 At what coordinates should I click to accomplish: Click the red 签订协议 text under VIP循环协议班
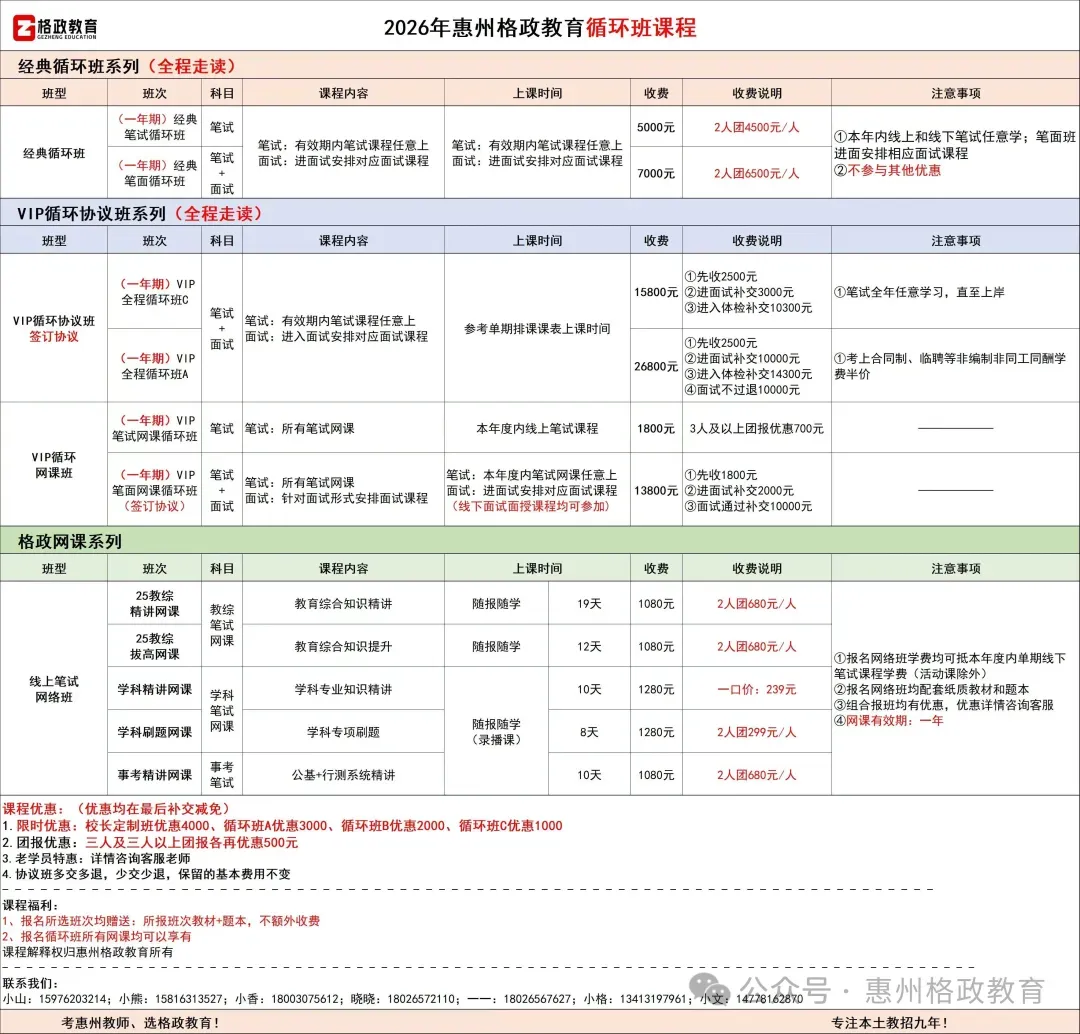pos(54,337)
